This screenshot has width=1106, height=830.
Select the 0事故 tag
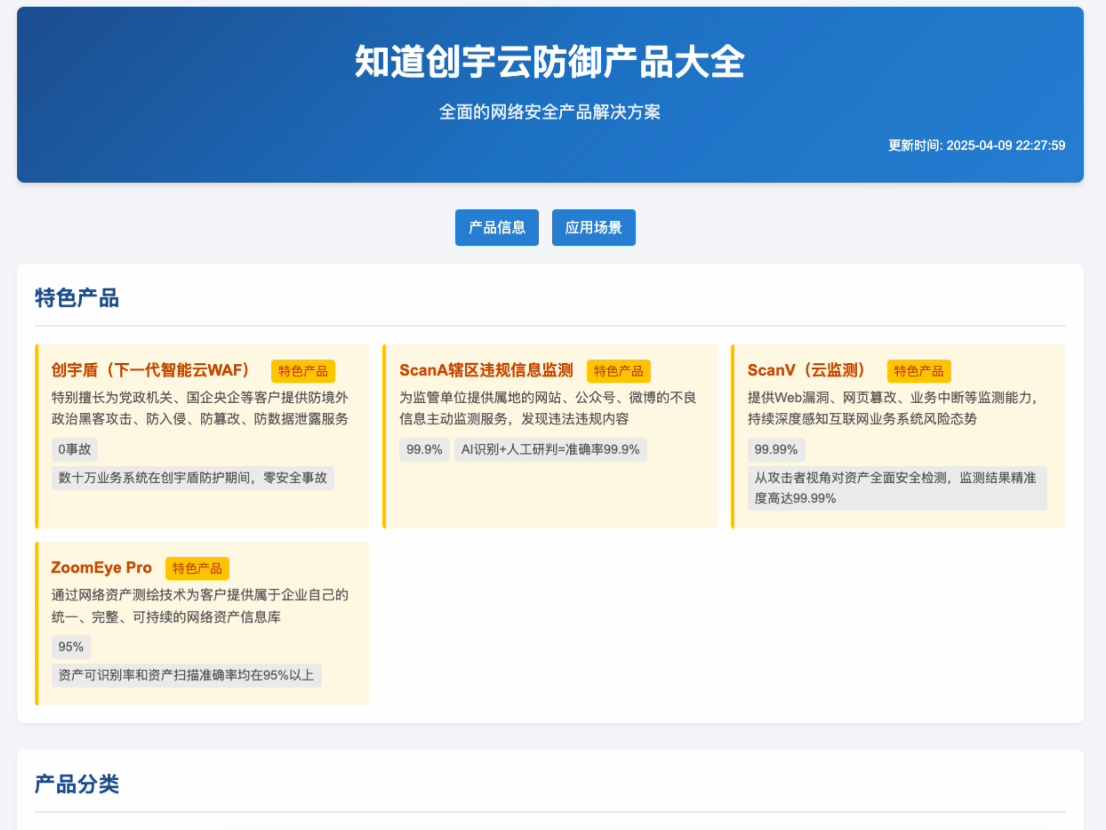tap(74, 449)
